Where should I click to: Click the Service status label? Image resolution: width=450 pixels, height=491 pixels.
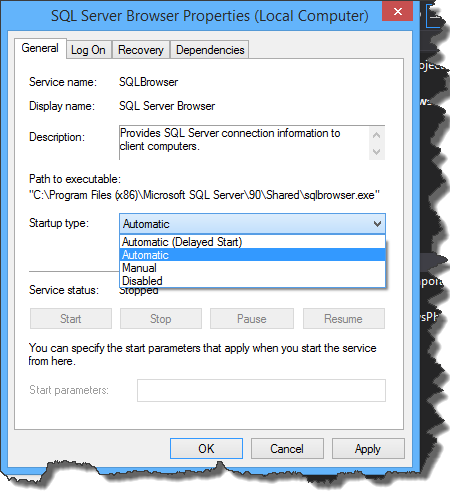click(64, 290)
